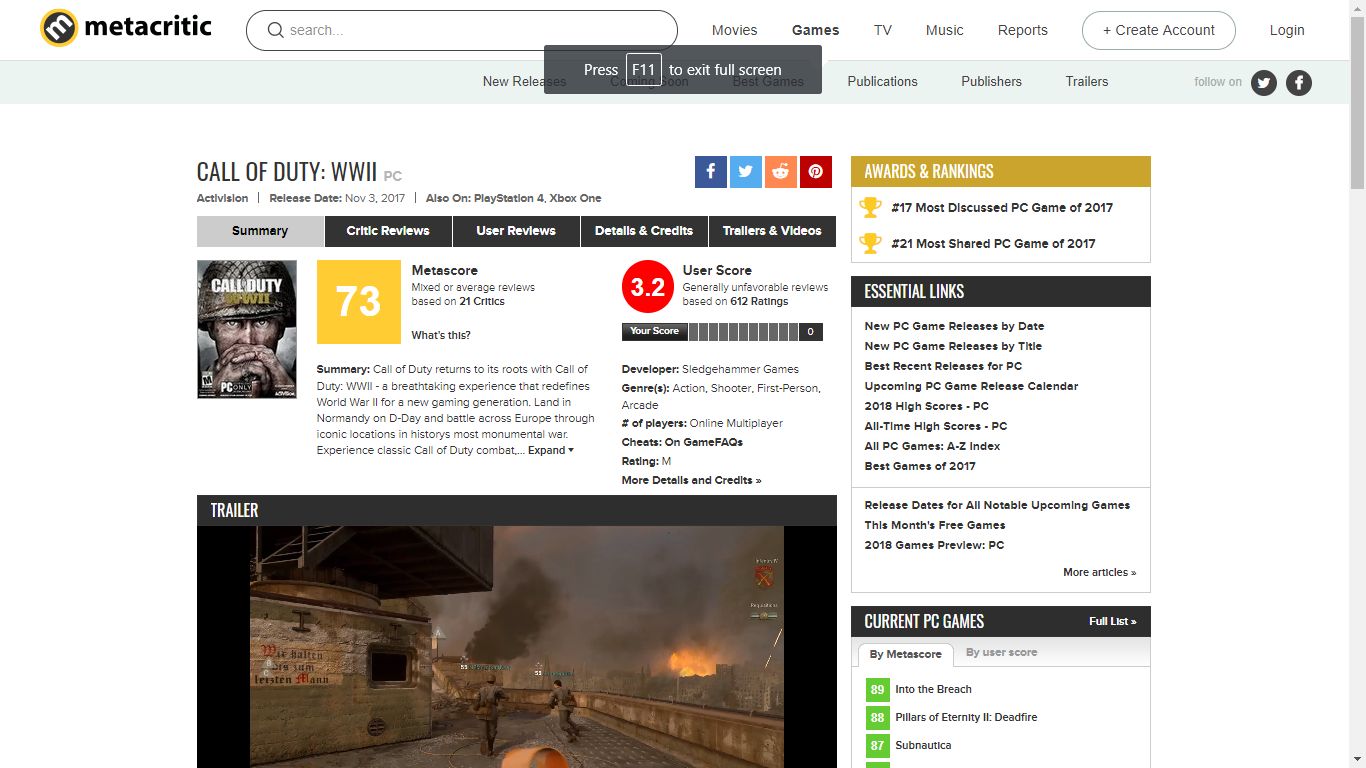Open This Month's Free Games link
The width and height of the screenshot is (1366, 768).
point(935,525)
